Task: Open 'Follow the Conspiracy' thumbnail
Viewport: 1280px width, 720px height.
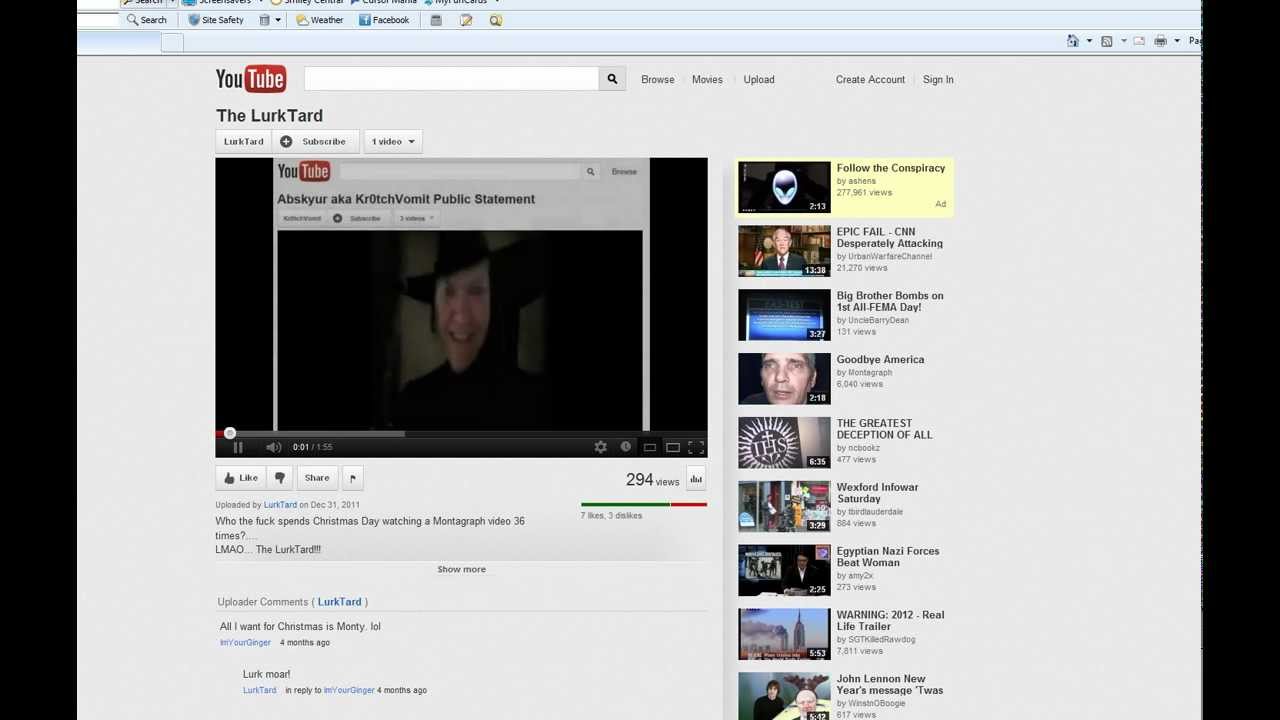Action: click(784, 187)
